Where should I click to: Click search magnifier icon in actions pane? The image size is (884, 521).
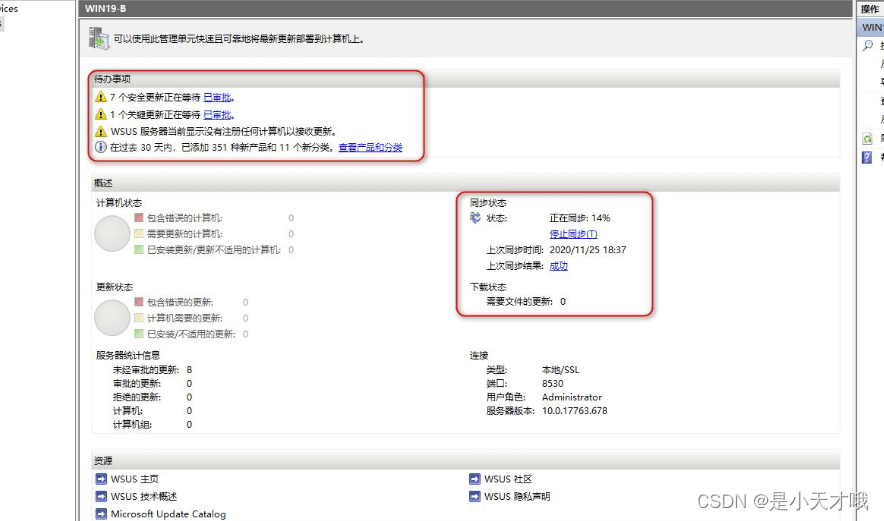[868, 46]
